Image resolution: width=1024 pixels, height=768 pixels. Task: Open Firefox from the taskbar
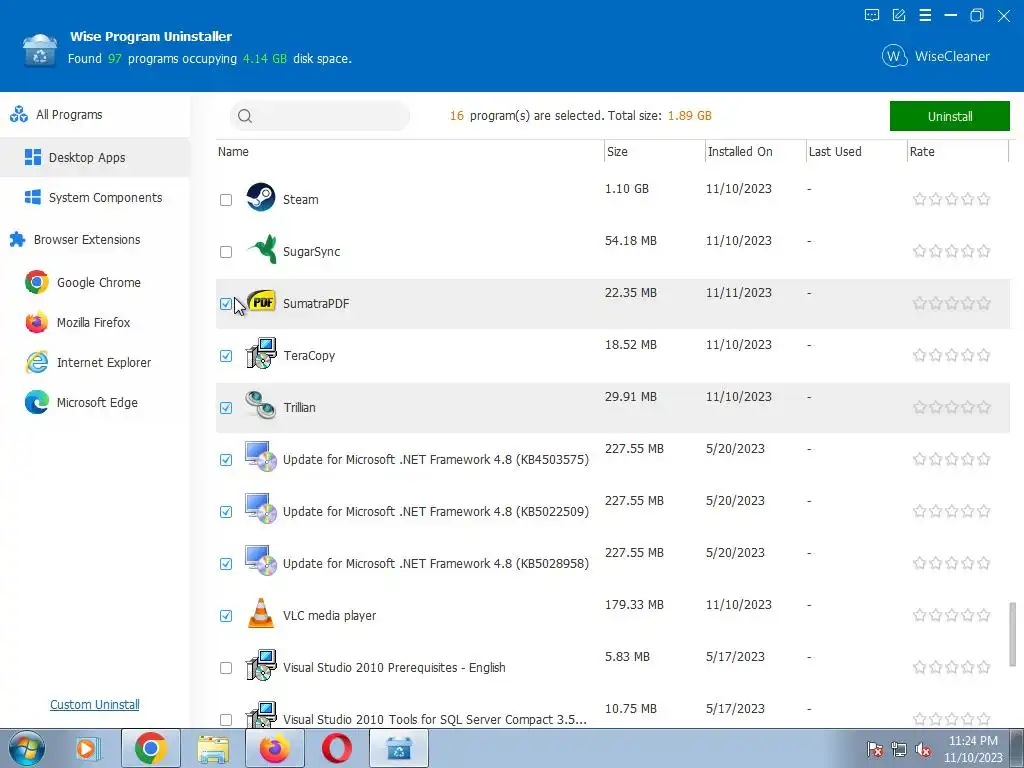(275, 748)
